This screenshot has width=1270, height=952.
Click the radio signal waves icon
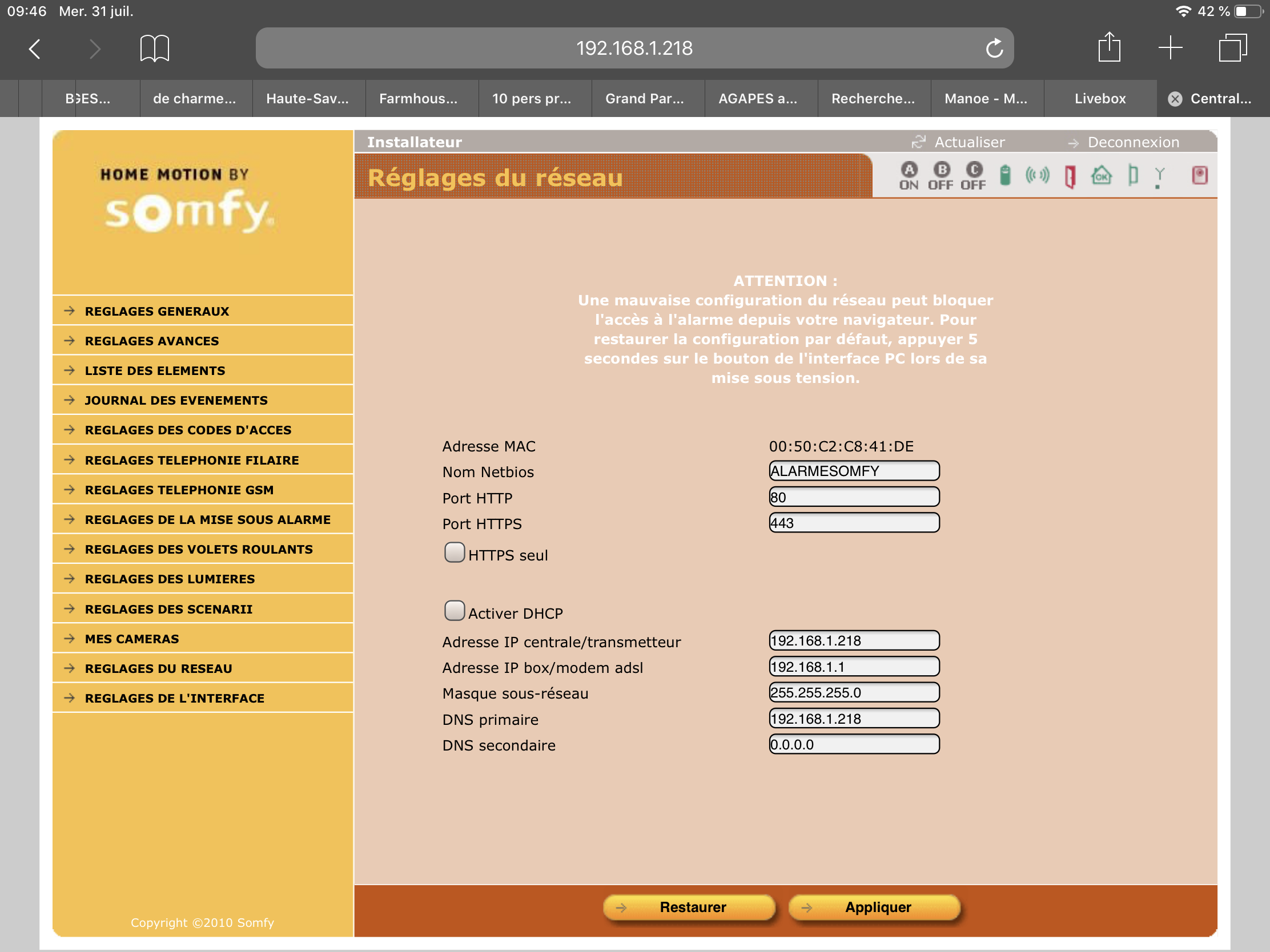pyautogui.click(x=1037, y=175)
